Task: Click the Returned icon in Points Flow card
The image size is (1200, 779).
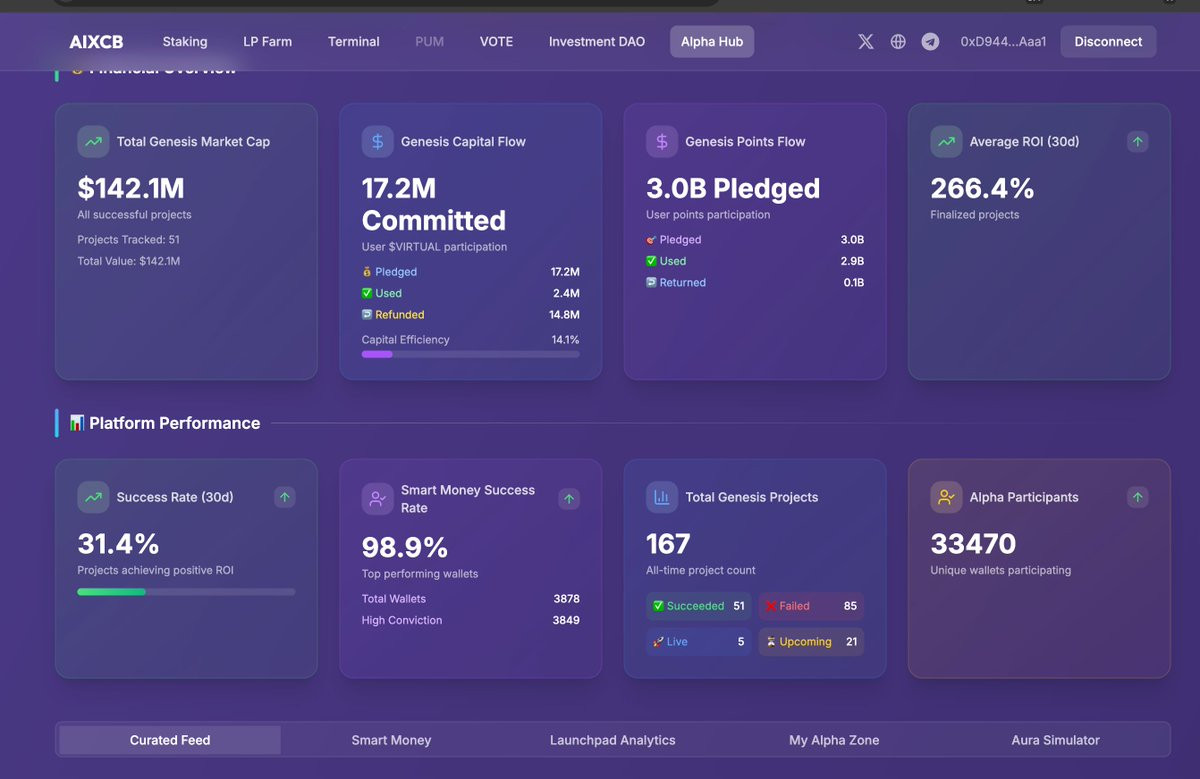Action: click(x=651, y=282)
